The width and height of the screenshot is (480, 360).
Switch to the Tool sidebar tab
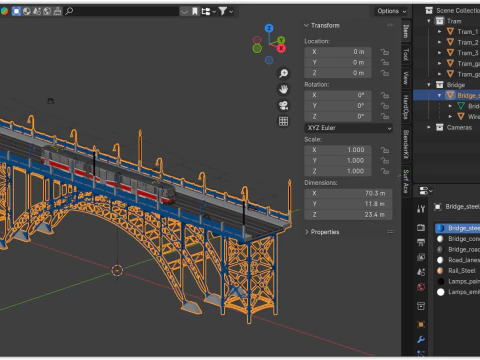coord(406,54)
